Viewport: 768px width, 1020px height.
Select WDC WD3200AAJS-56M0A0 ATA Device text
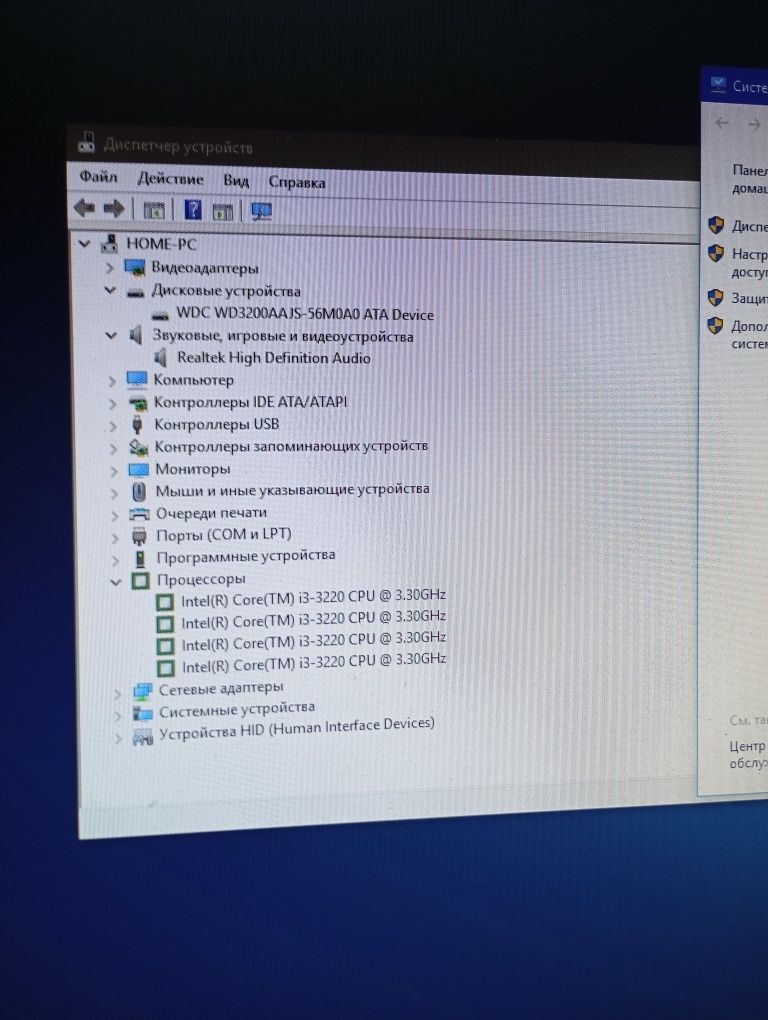click(x=305, y=314)
